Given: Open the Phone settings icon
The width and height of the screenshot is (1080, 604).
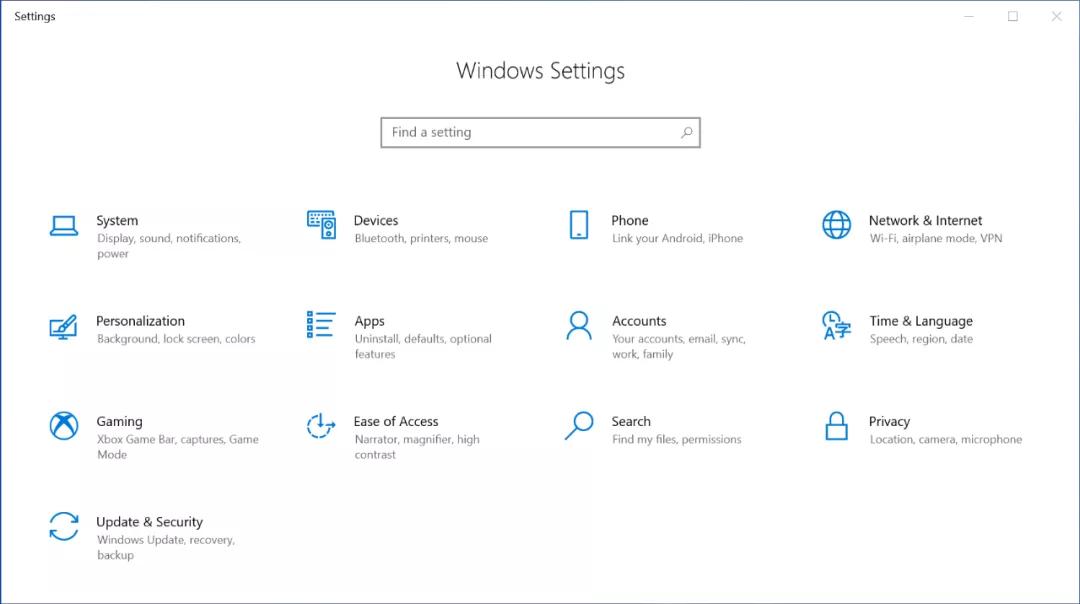Looking at the screenshot, I should pos(578,226).
